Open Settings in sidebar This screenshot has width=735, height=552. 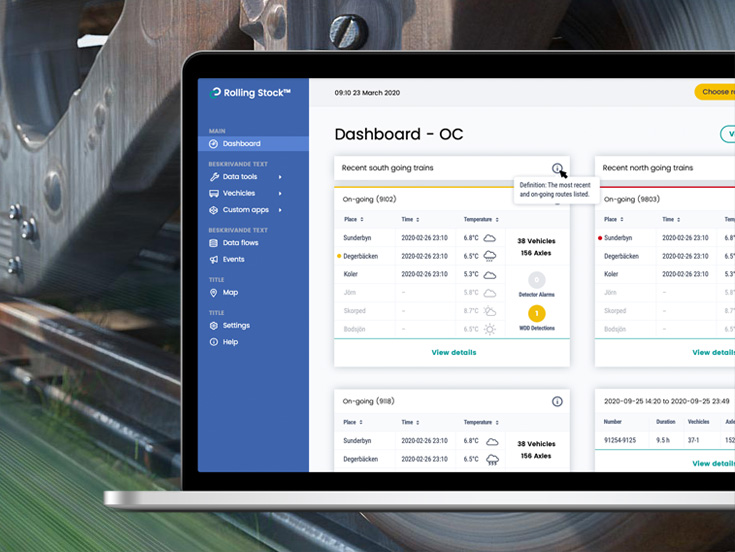(x=236, y=325)
